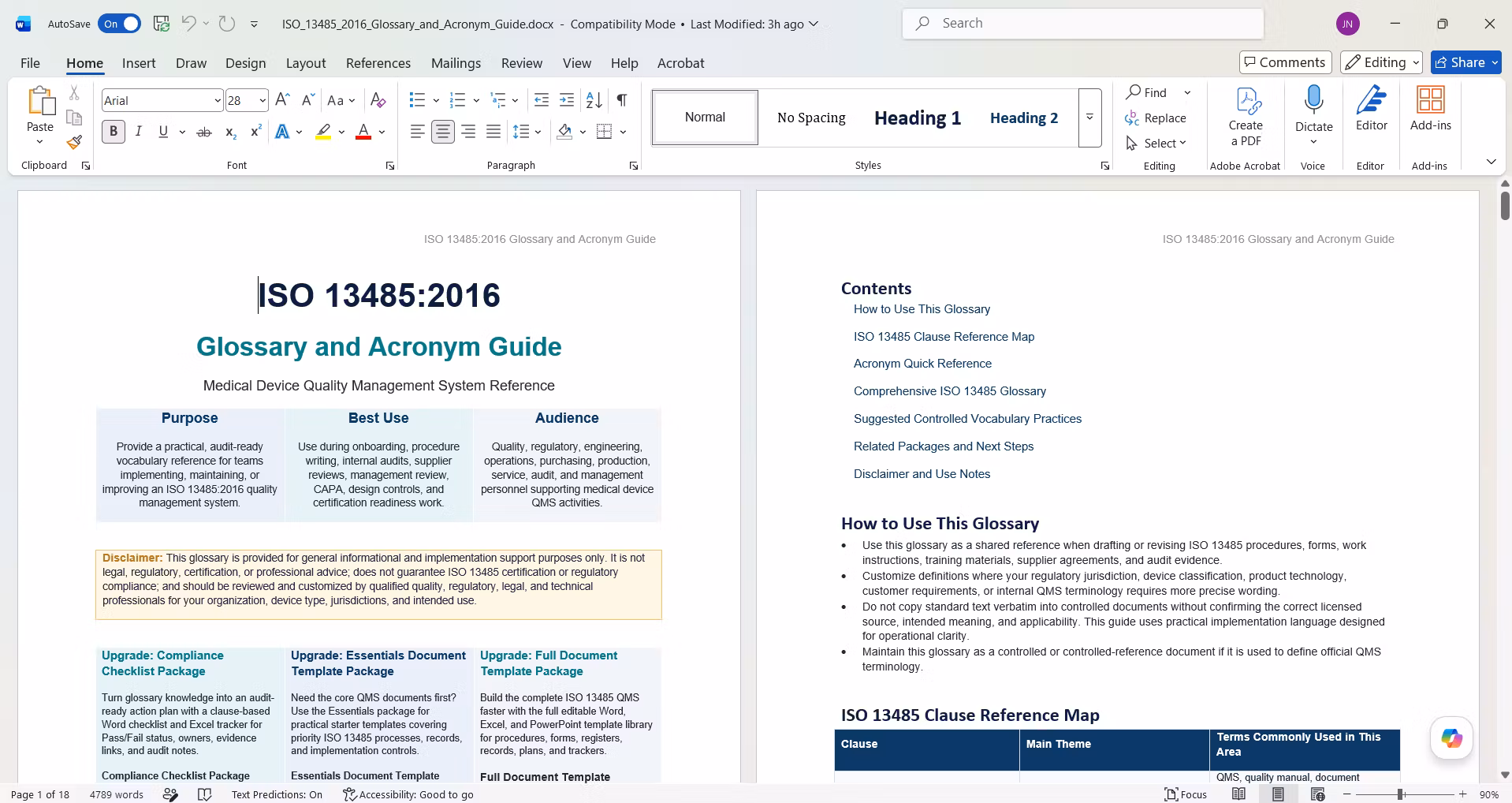Open the File menu
The width and height of the screenshot is (1512, 803).
click(x=30, y=63)
